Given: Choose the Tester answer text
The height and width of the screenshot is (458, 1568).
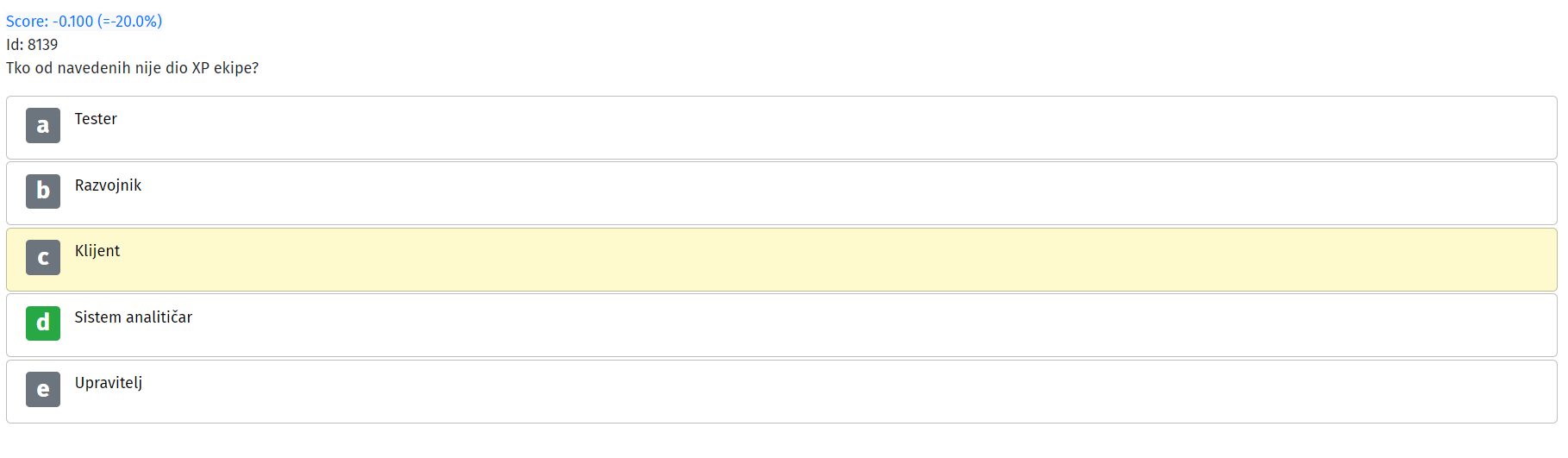Looking at the screenshot, I should tap(96, 119).
